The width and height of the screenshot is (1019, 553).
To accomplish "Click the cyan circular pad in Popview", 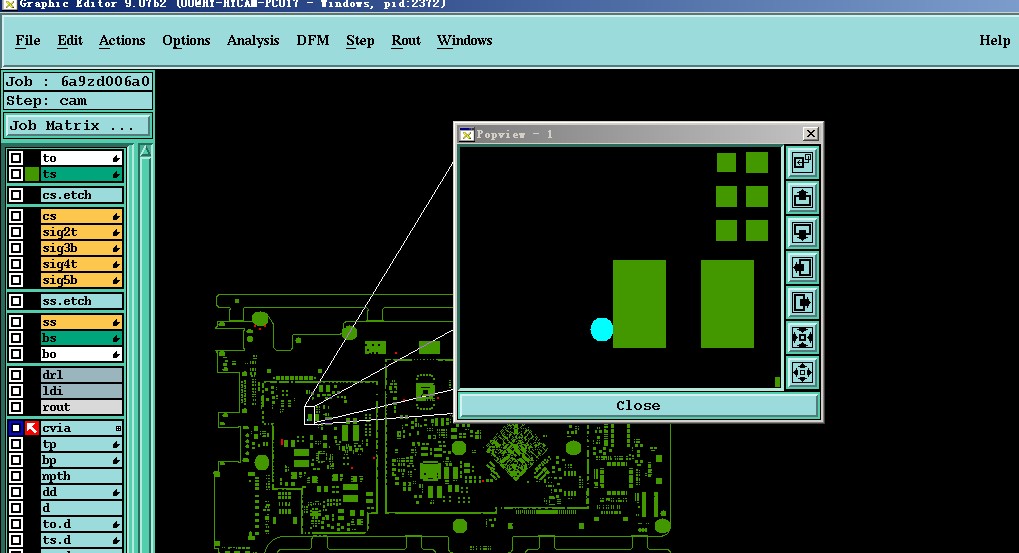I will (602, 329).
